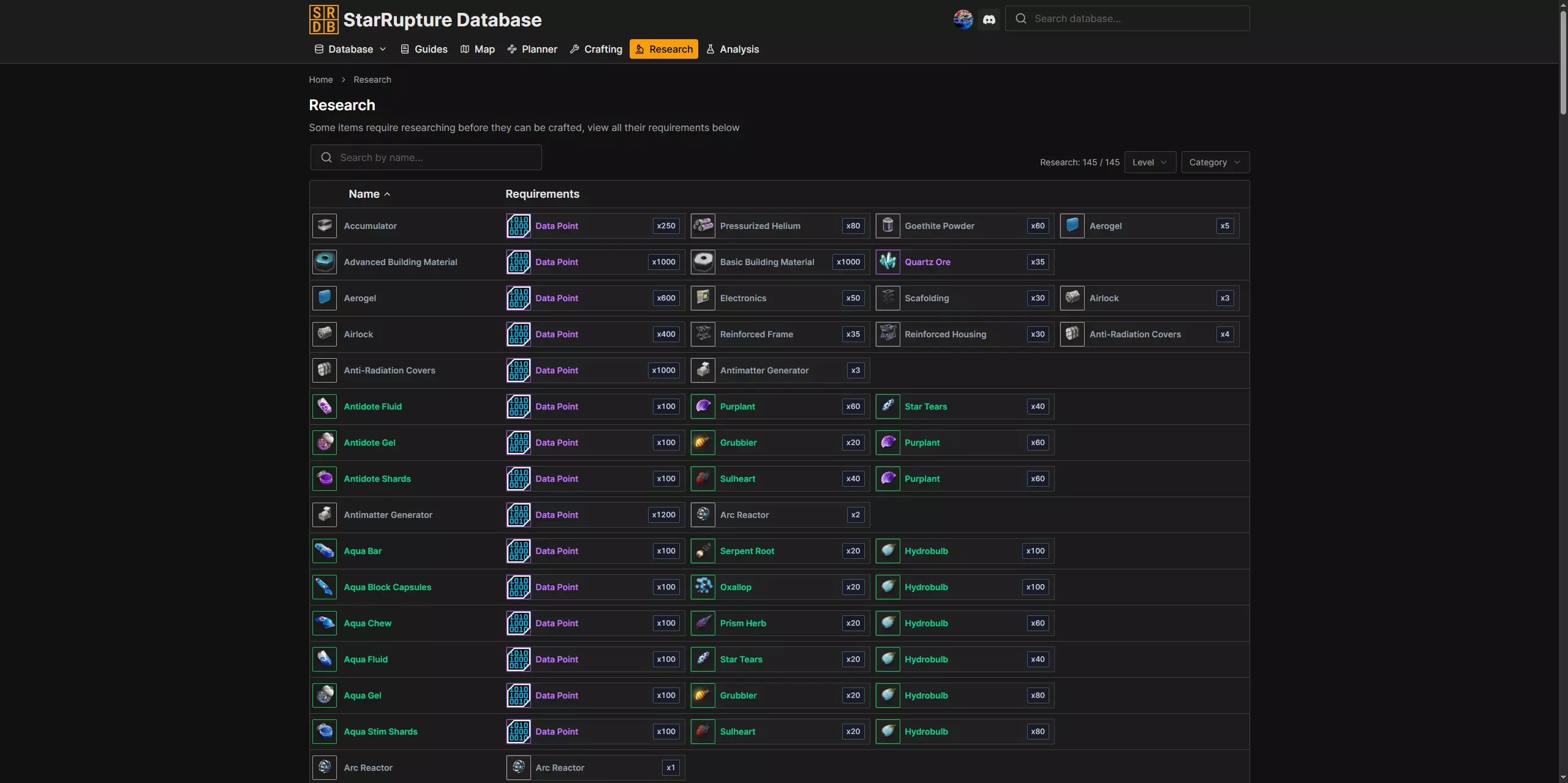Click the colorful globe language icon

(963, 19)
